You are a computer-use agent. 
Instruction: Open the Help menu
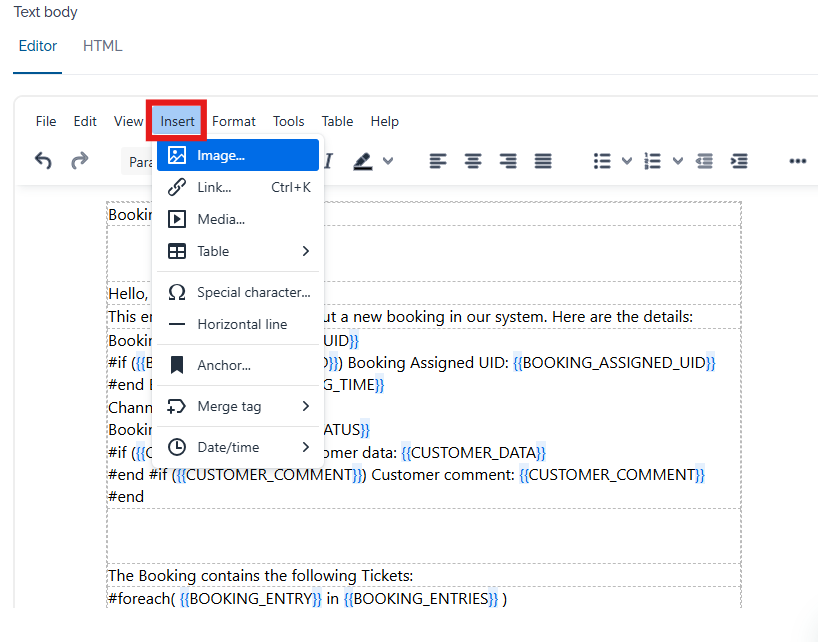pyautogui.click(x=384, y=122)
